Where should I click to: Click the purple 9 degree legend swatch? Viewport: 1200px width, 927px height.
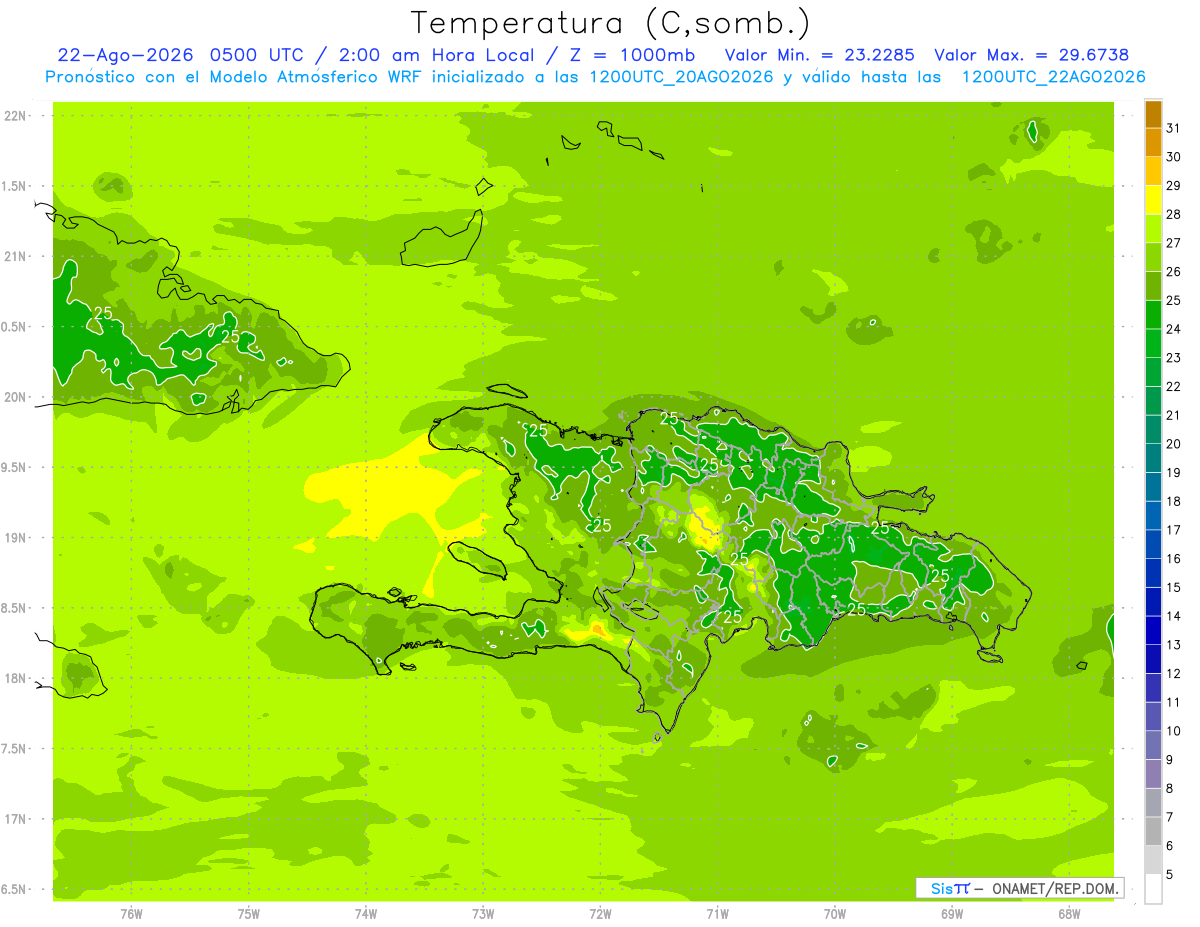pos(1153,746)
